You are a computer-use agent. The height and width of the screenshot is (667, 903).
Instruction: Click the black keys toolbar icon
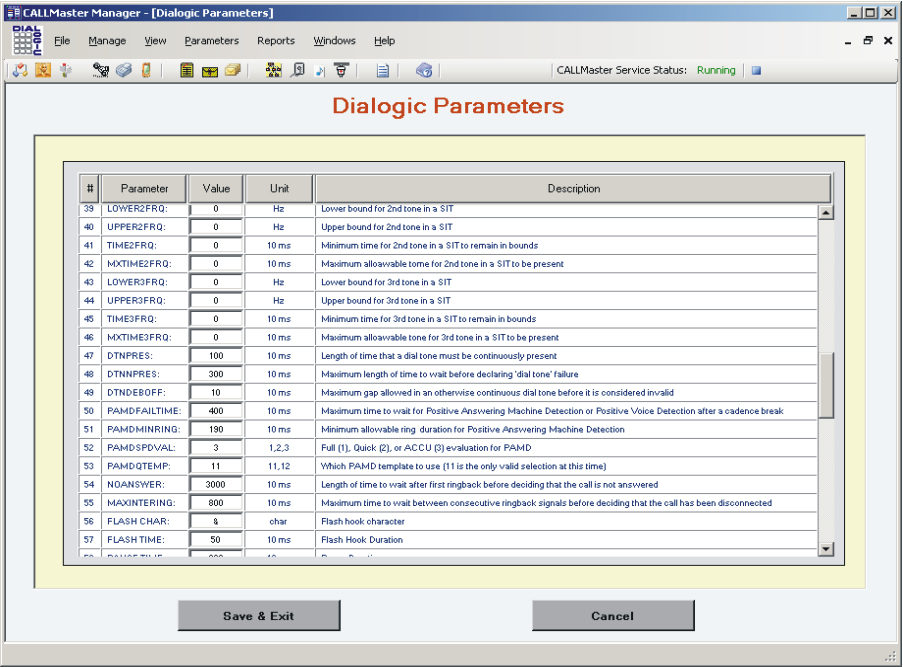[101, 70]
